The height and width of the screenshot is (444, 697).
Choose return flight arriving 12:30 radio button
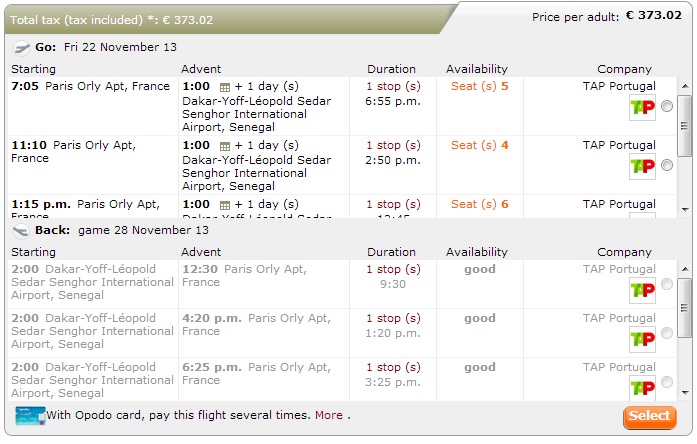667,284
